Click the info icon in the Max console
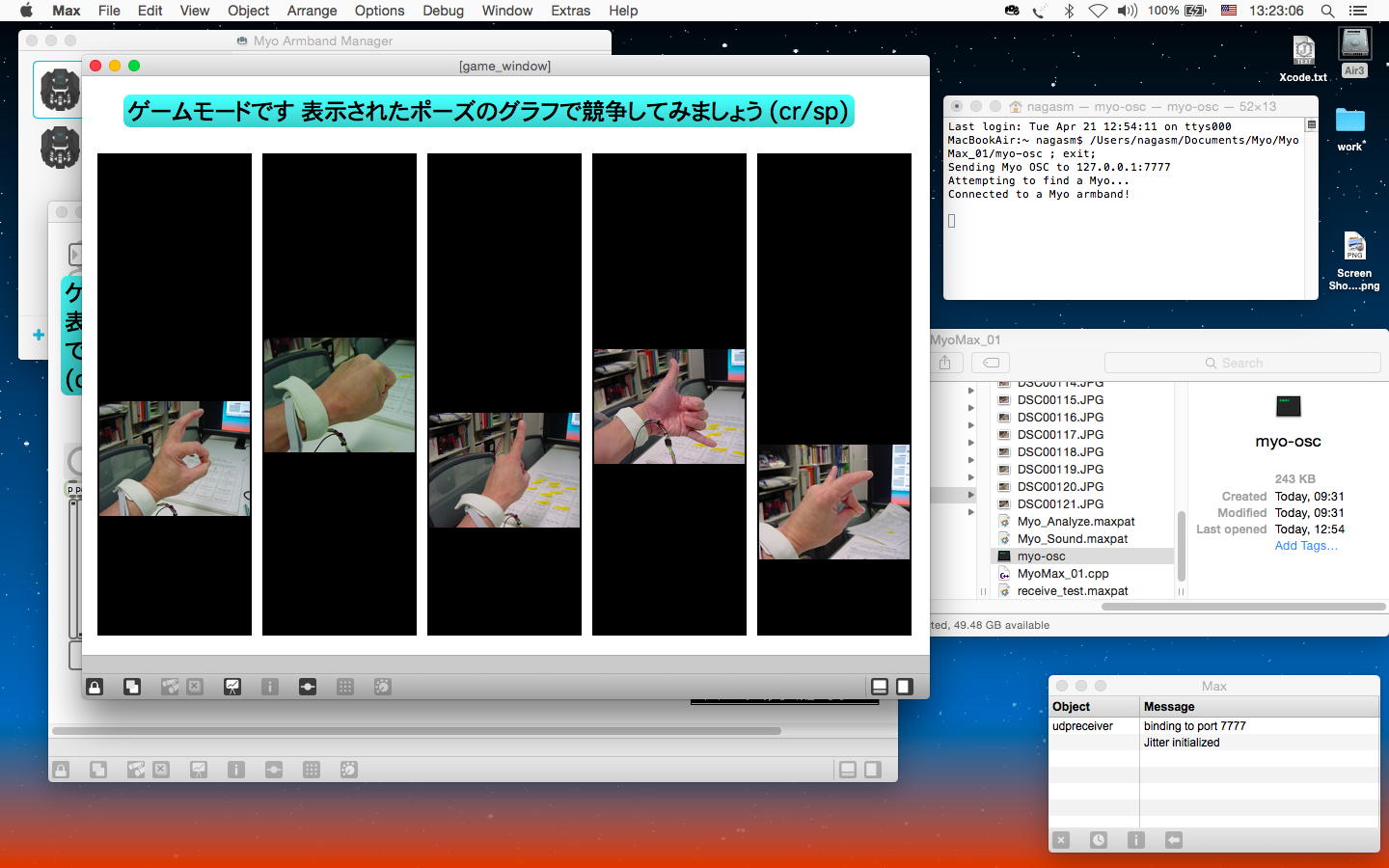Screen dimensions: 1389x868 1136,840
